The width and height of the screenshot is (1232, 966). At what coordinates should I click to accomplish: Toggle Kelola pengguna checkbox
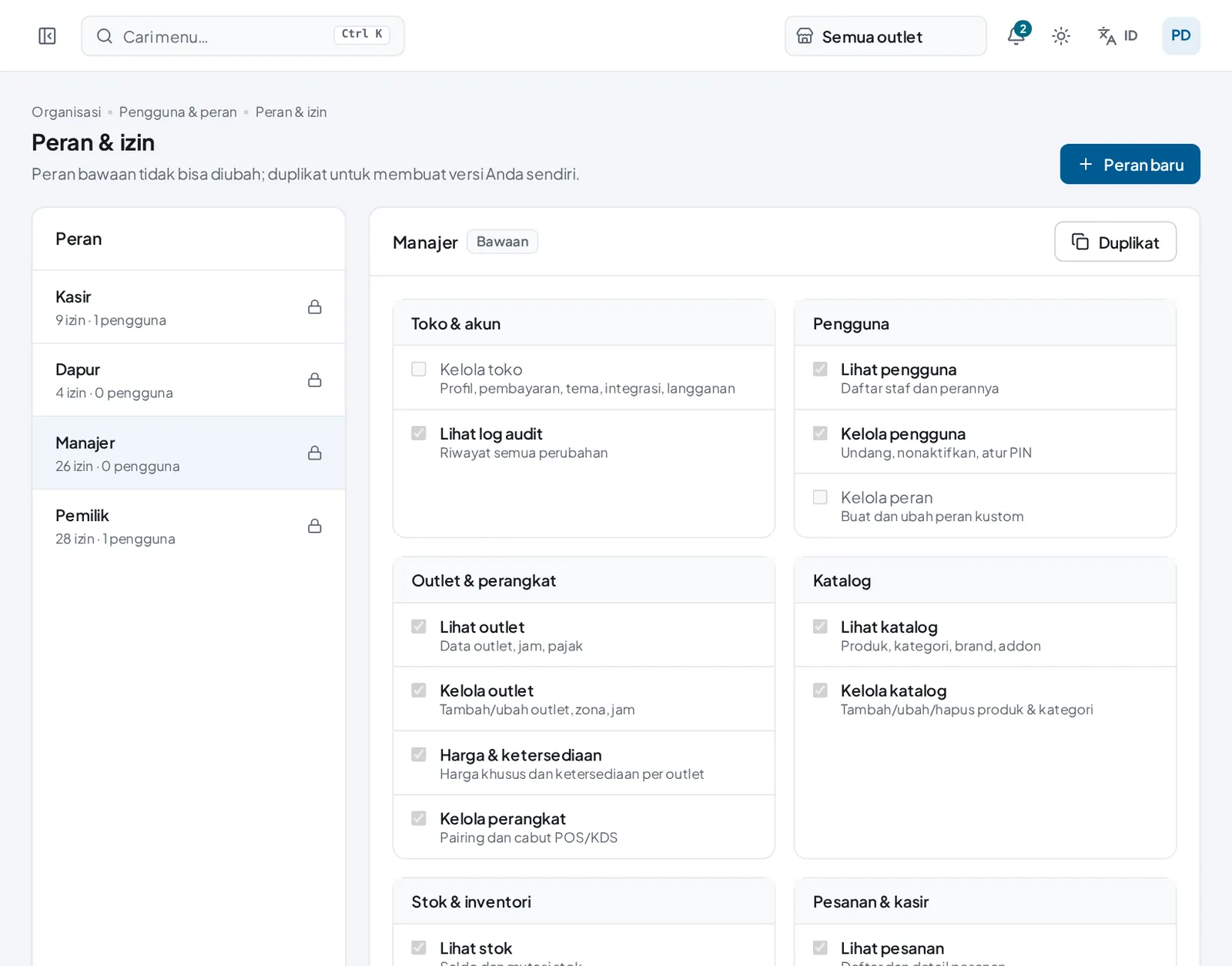(x=820, y=433)
